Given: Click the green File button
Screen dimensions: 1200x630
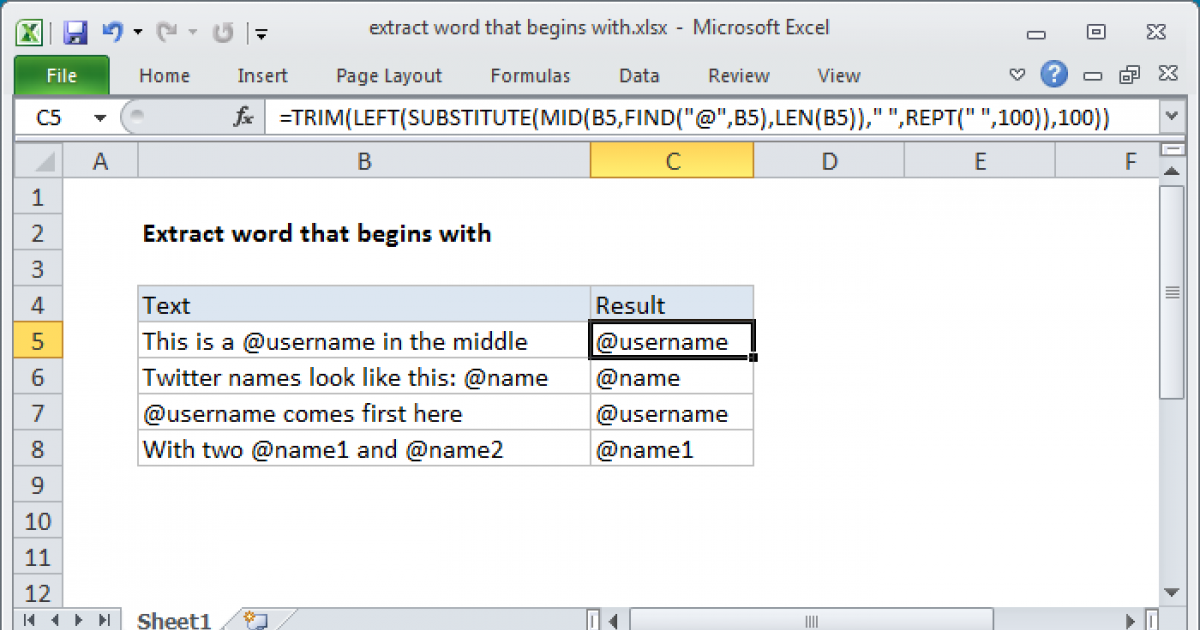Looking at the screenshot, I should pyautogui.click(x=61, y=76).
